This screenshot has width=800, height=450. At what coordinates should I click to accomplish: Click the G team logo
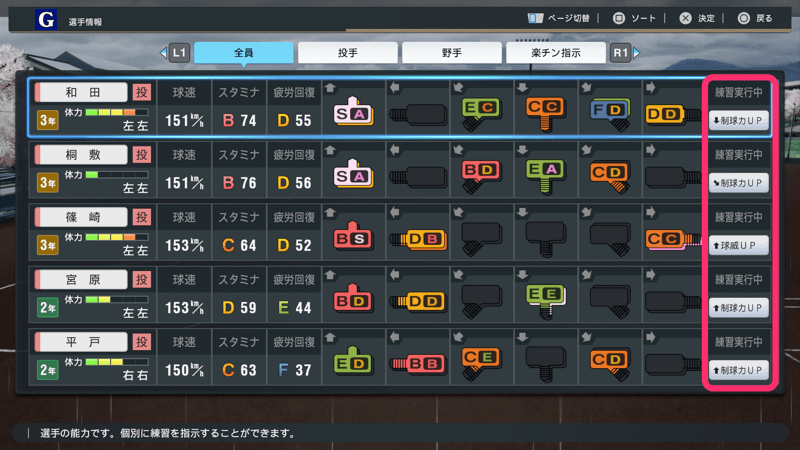pos(46,20)
